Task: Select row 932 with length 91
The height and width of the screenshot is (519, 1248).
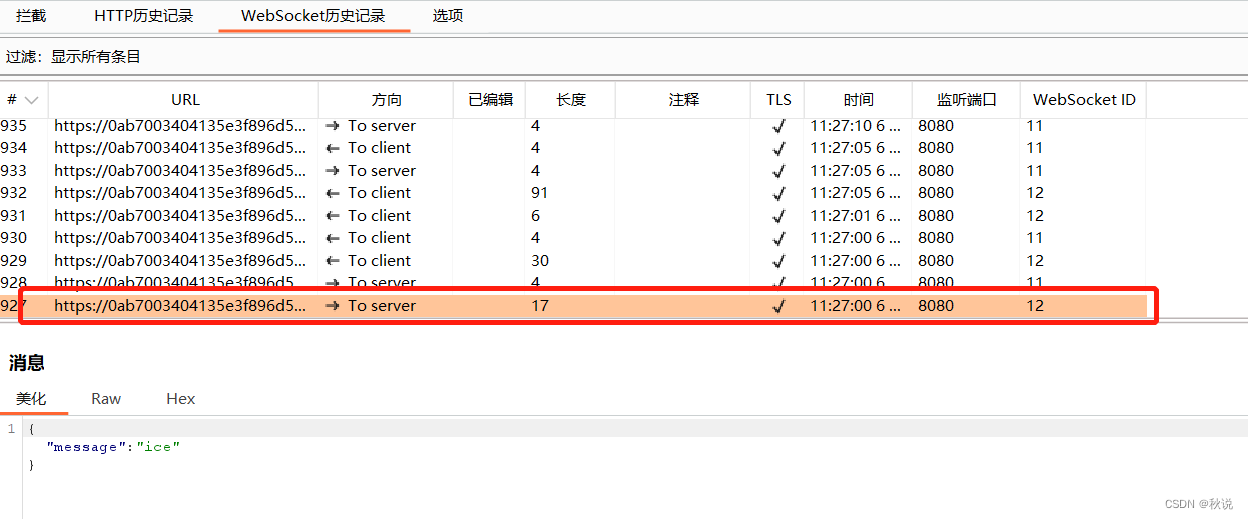Action: click(x=573, y=193)
